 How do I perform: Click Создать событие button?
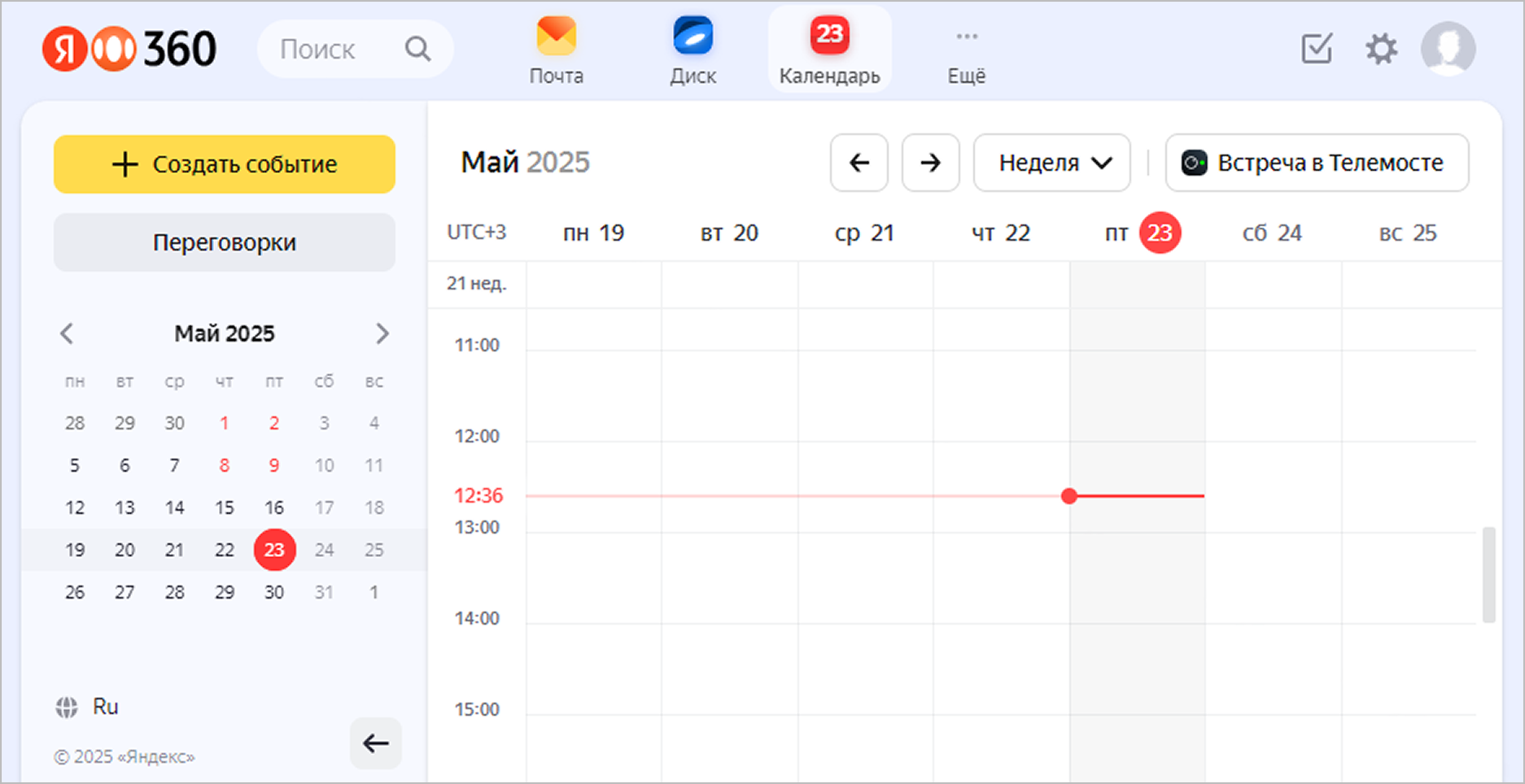pos(225,164)
